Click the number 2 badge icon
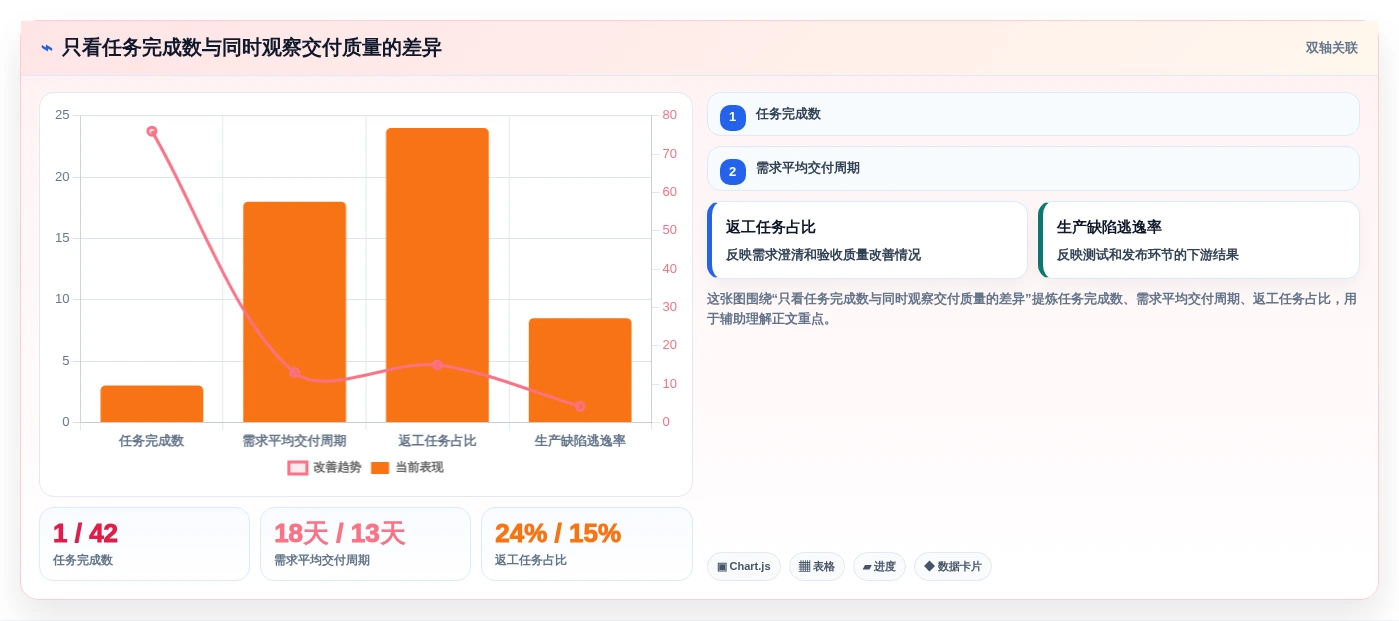Viewport: 1399px width, 621px height. (732, 172)
